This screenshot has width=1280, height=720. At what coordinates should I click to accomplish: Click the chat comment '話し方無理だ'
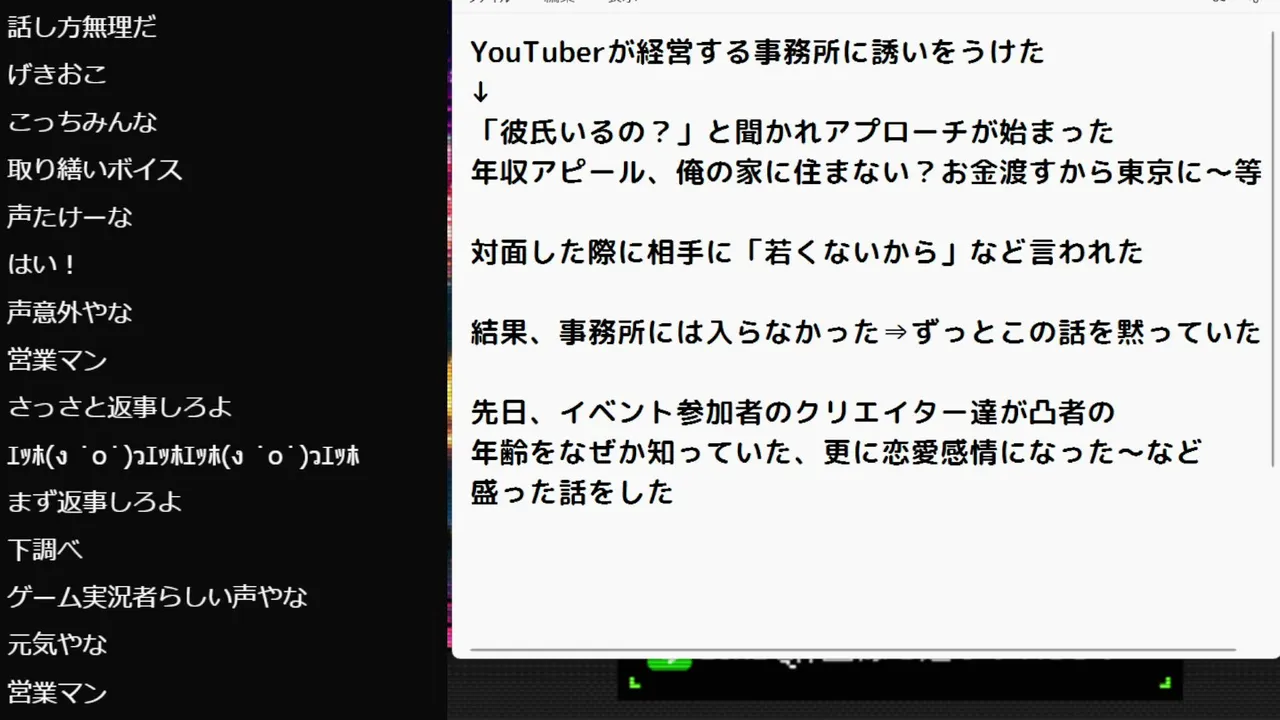[x=82, y=27]
